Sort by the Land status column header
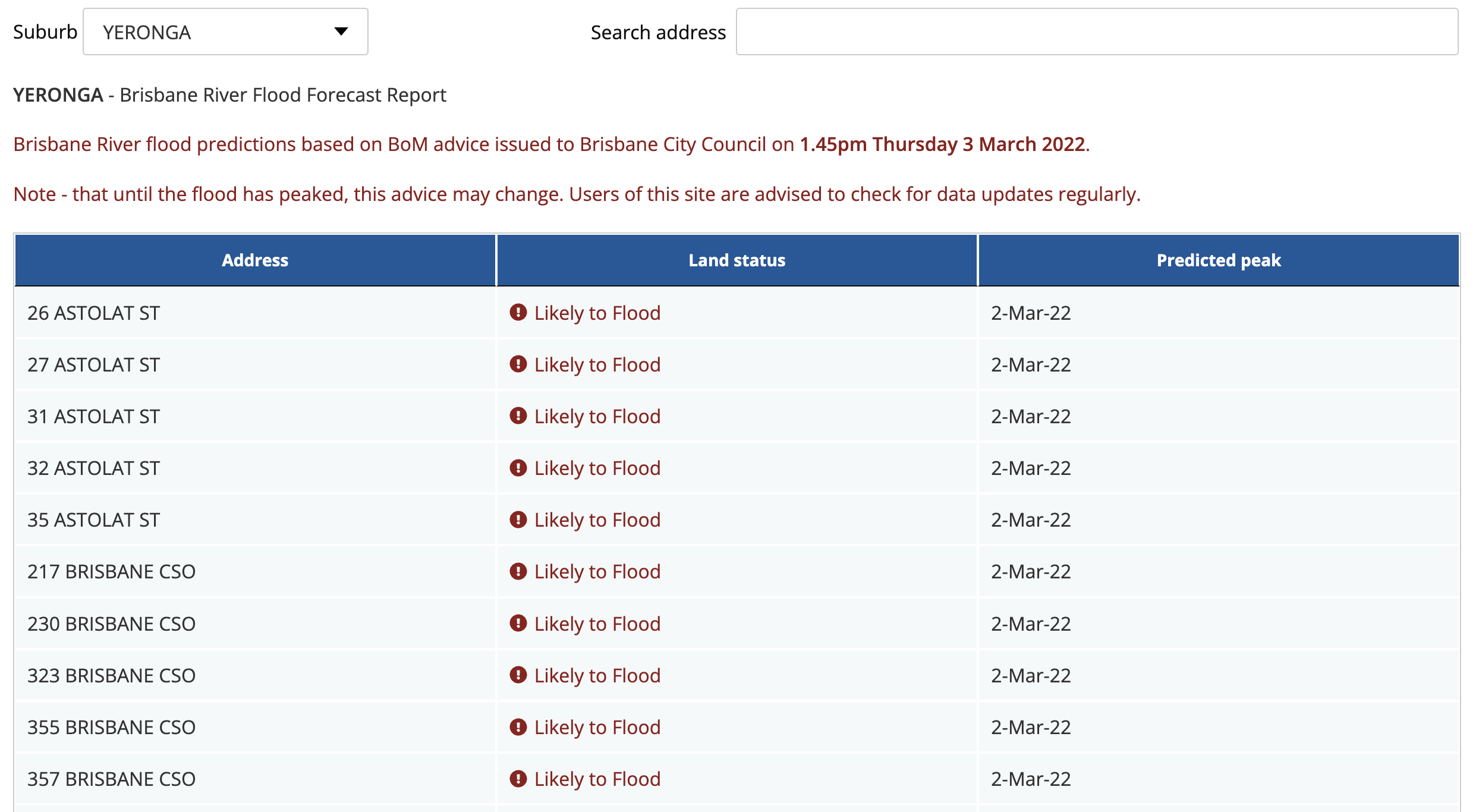 tap(737, 260)
